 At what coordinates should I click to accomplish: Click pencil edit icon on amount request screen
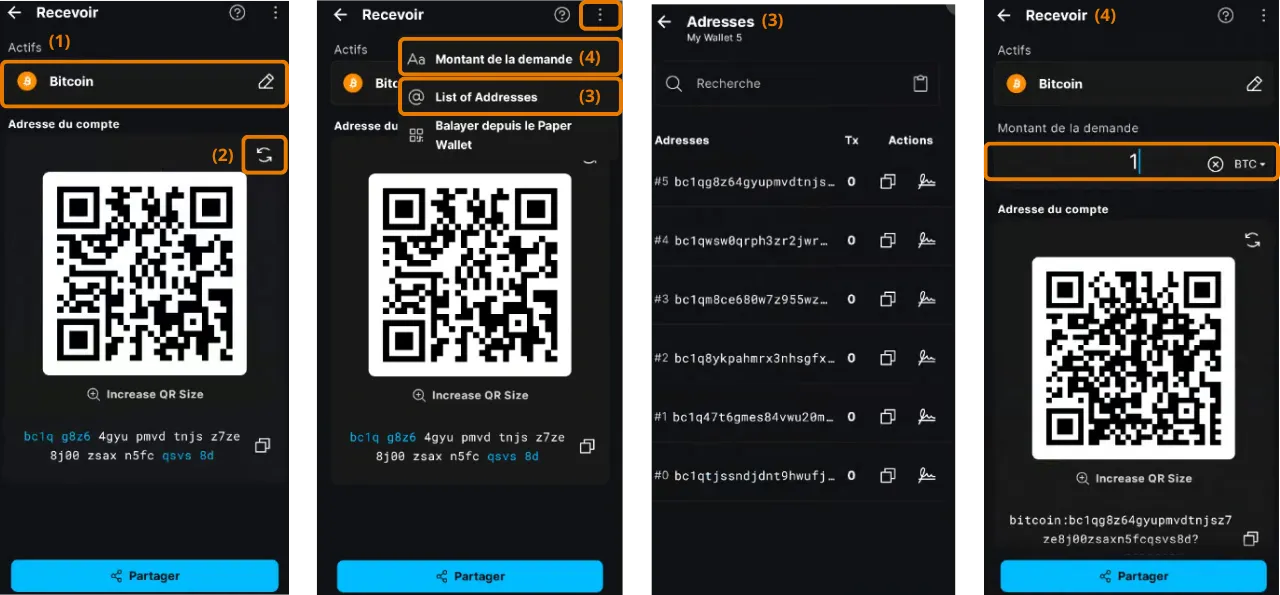(1254, 84)
